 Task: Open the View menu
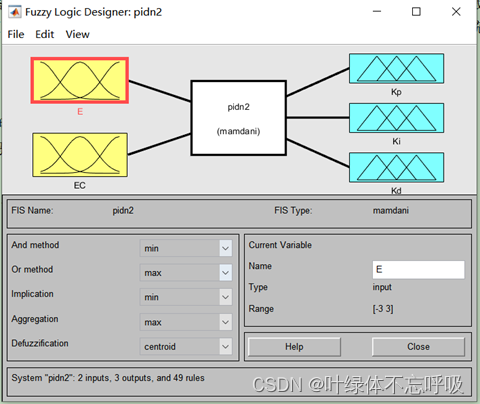click(x=78, y=34)
